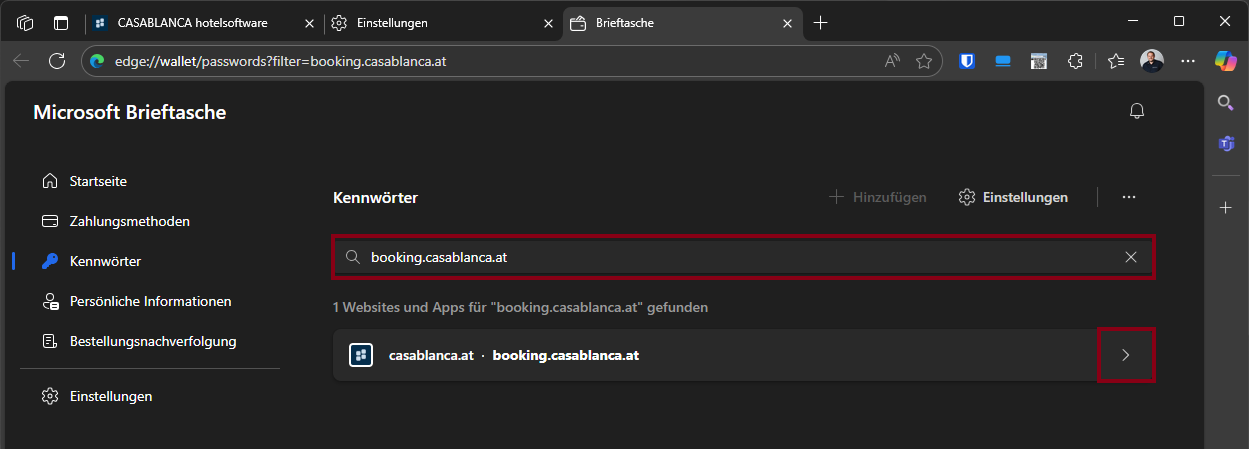Clear the booking.casablanca.at search text
Viewport: 1249px width, 449px height.
[x=1131, y=257]
